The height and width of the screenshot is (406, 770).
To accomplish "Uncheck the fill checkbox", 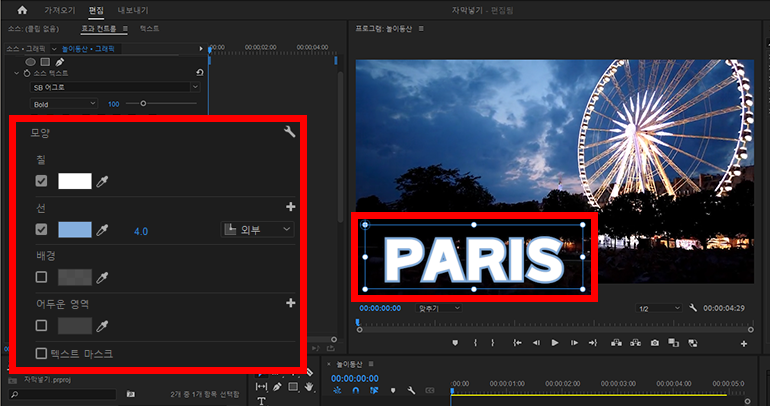I will point(41,181).
